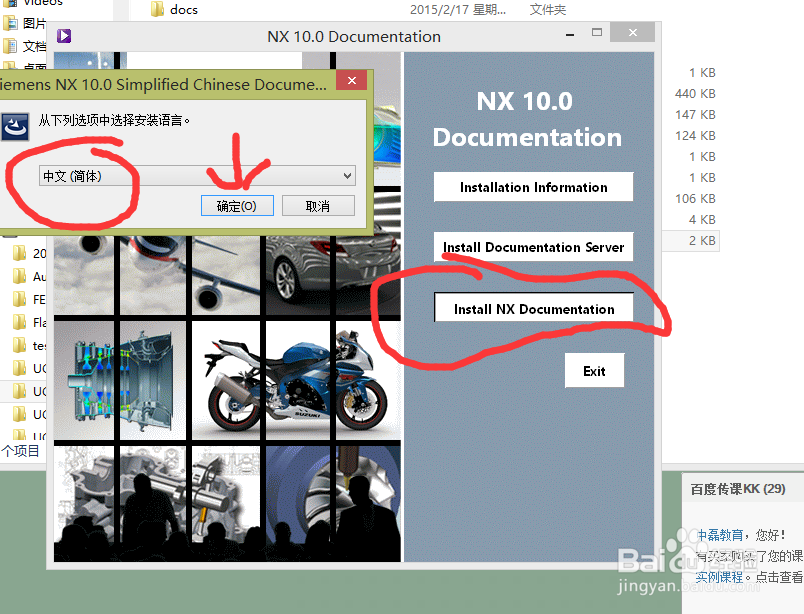The width and height of the screenshot is (804, 614).
Task: Open the 中文 (简体) language dropdown
Action: [x=197, y=176]
